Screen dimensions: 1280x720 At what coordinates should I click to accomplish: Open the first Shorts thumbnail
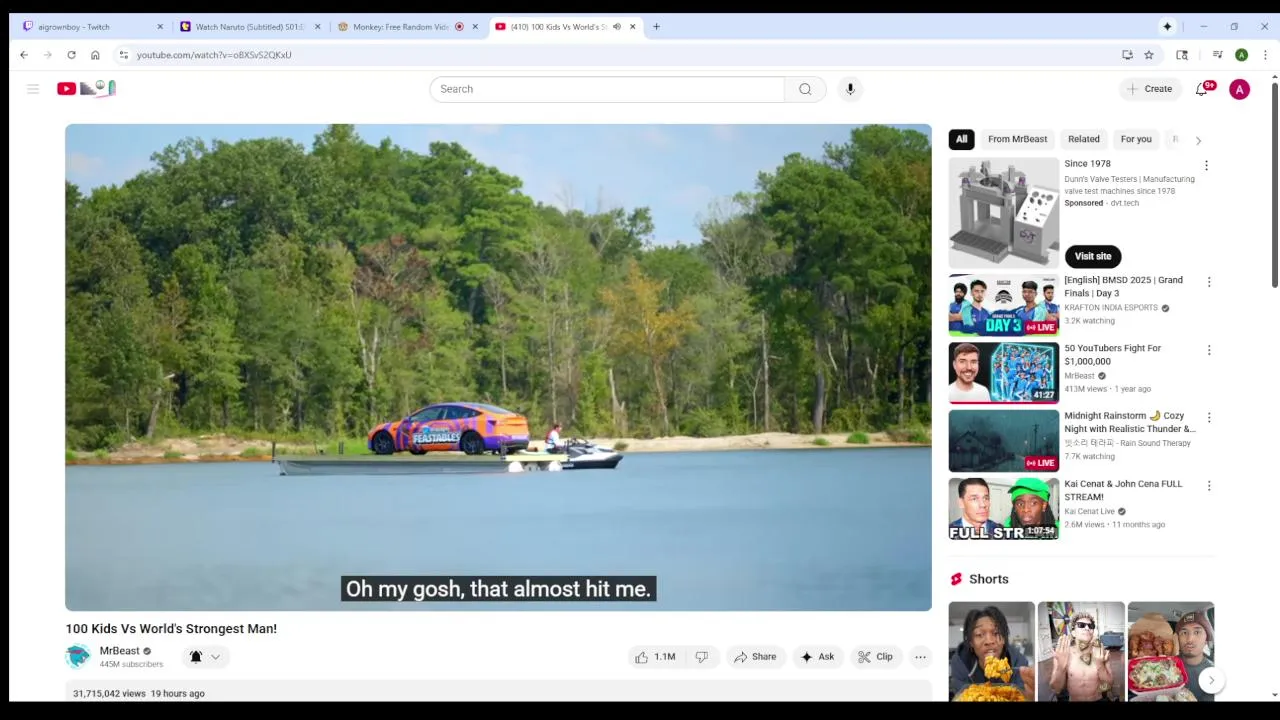[x=991, y=651]
